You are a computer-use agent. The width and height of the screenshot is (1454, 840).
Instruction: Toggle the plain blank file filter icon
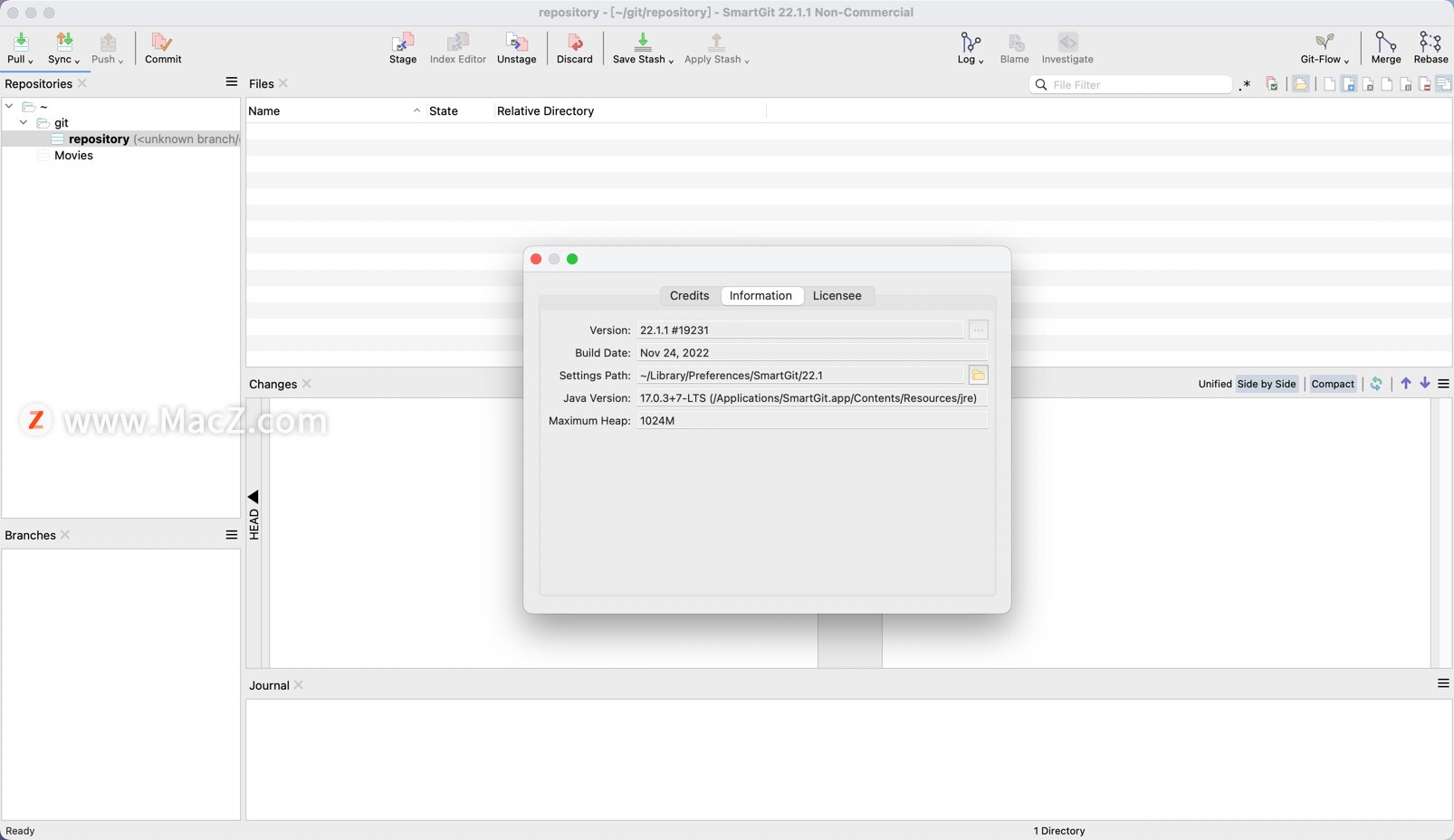pos(1329,84)
